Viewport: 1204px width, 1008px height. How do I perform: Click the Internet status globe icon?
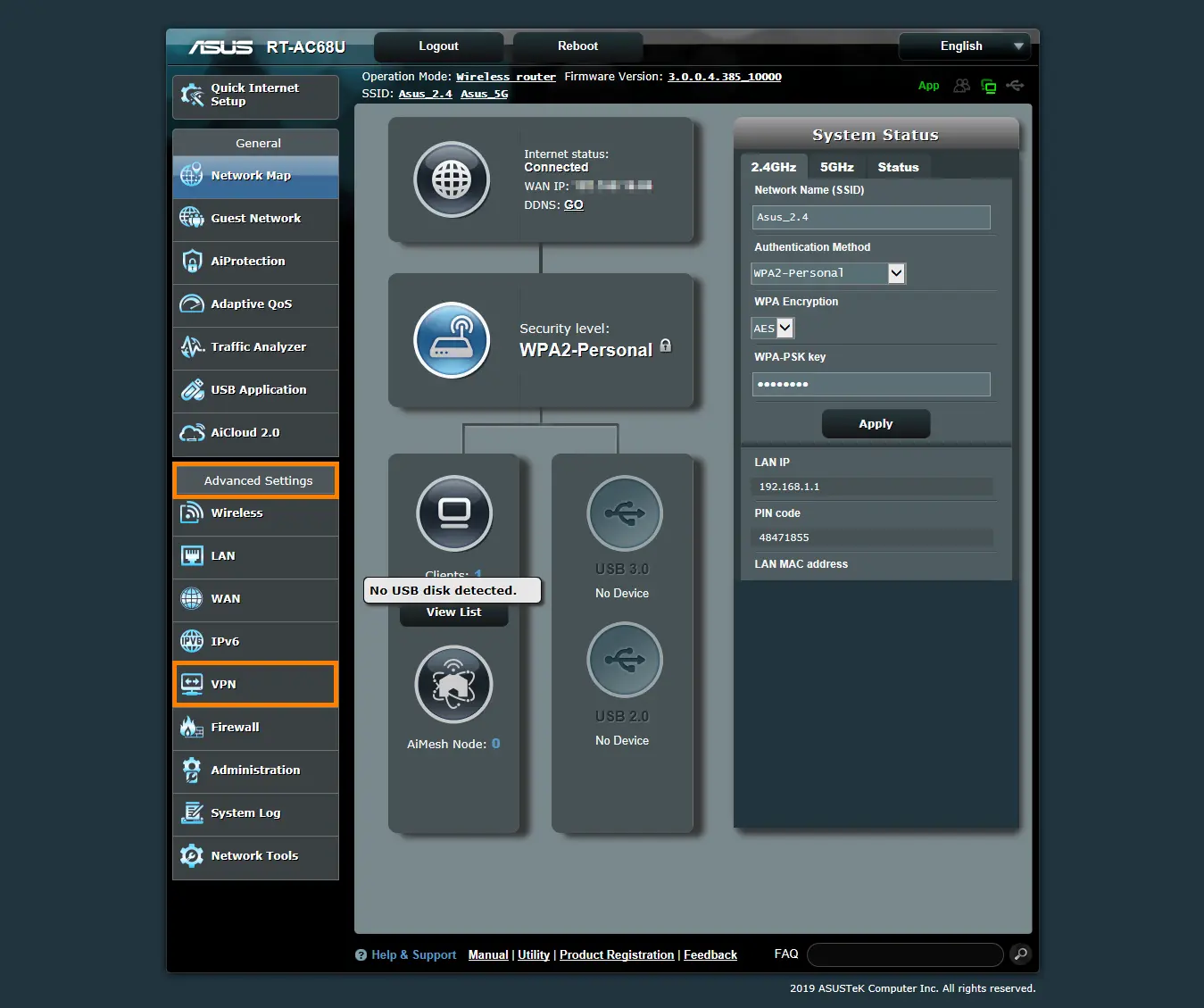click(x=452, y=179)
